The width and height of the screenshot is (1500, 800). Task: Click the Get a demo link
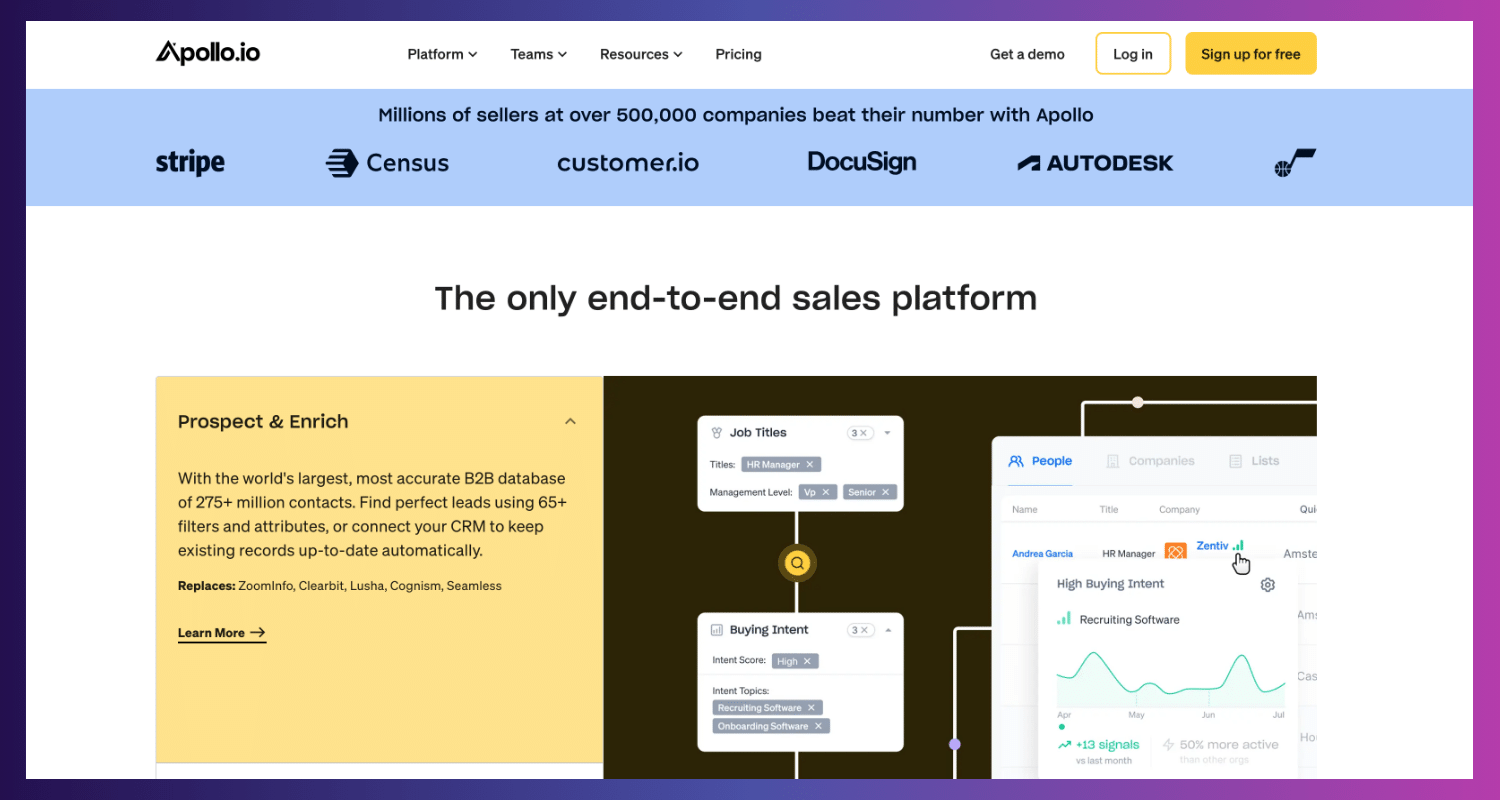(1027, 54)
